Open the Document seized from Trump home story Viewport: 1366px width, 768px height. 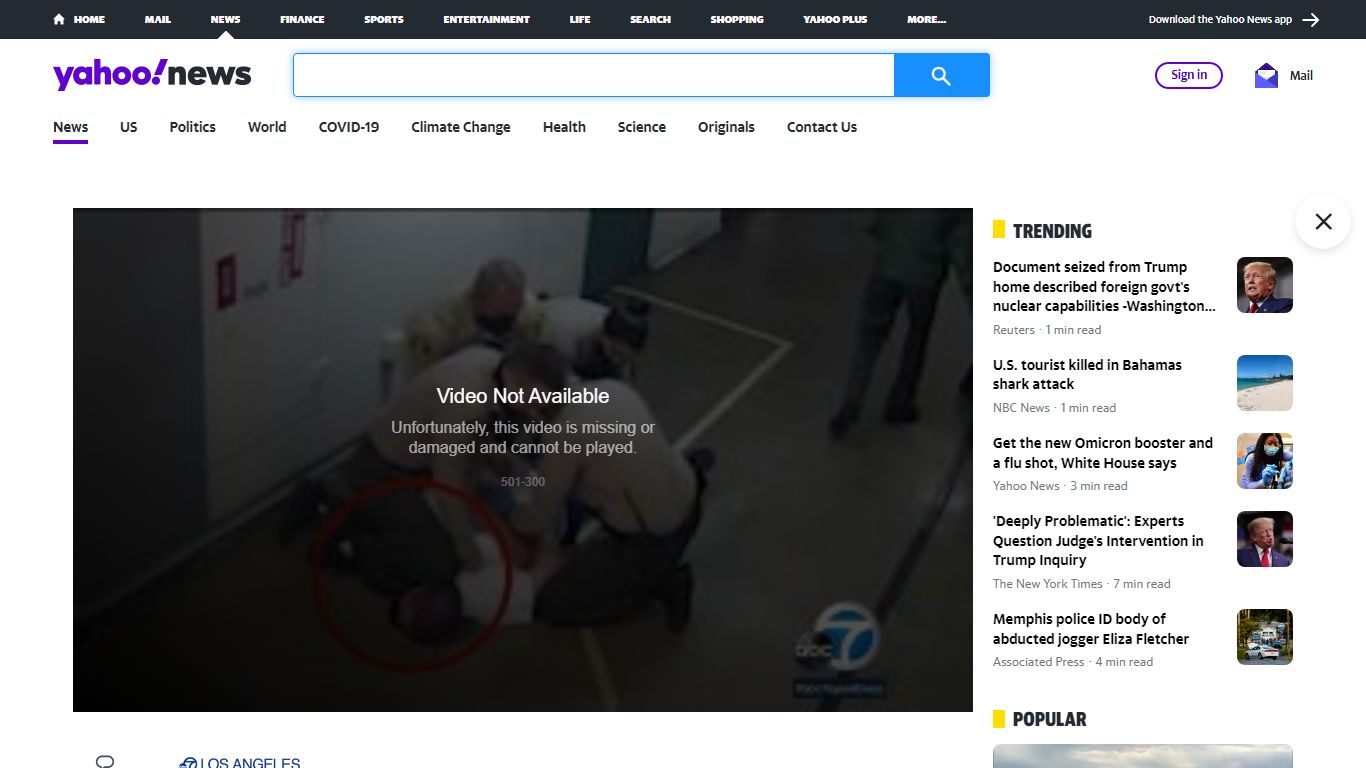(1104, 287)
